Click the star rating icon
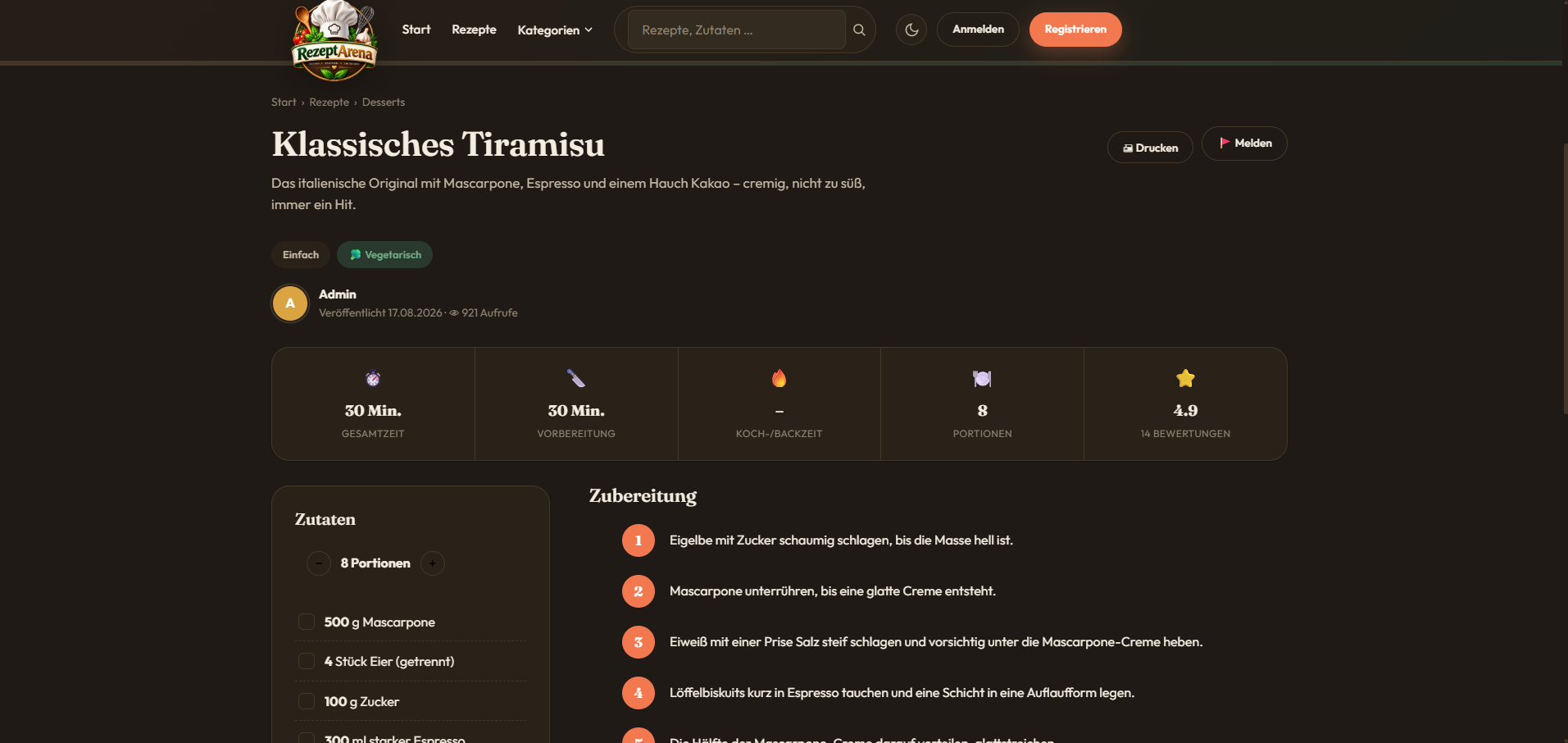 click(x=1185, y=378)
